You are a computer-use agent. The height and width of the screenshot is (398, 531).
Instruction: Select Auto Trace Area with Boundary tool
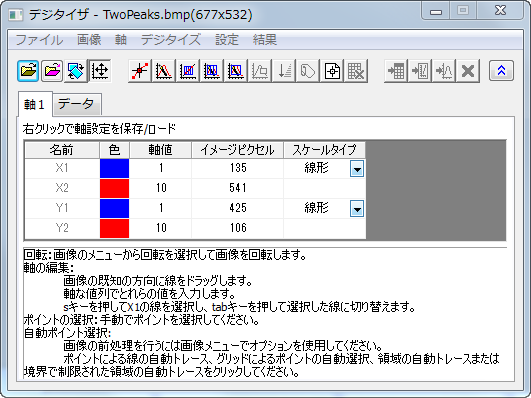pos(236,71)
